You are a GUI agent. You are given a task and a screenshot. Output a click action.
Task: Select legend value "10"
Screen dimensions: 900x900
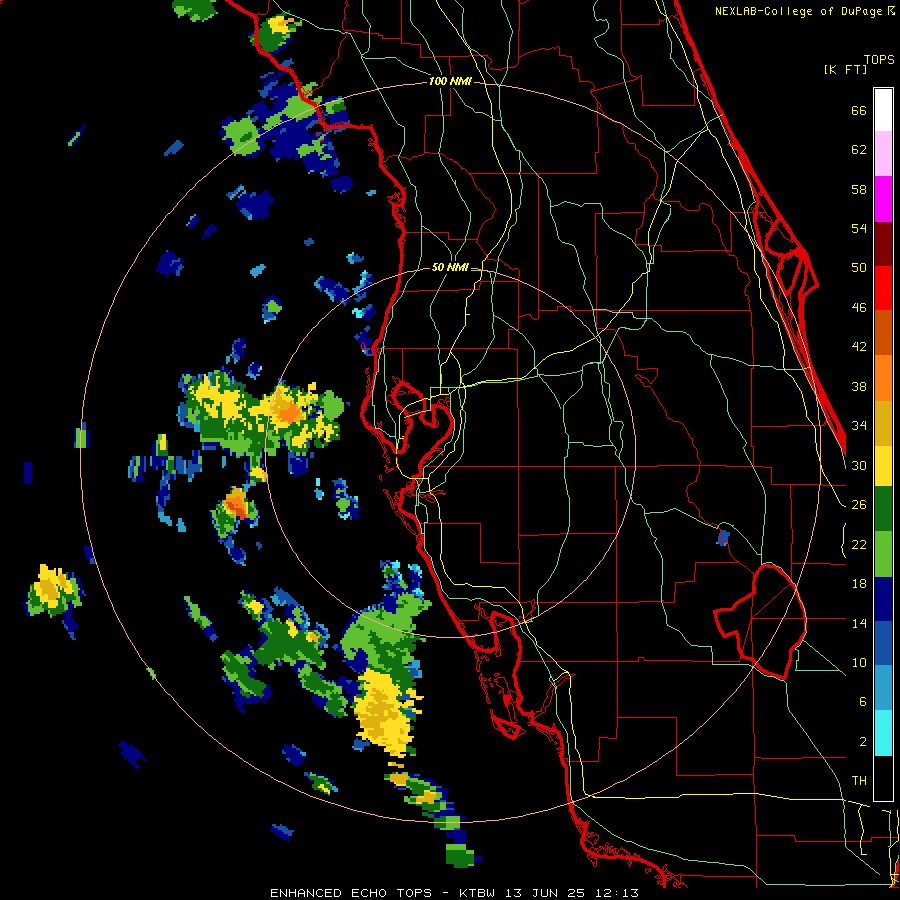[859, 662]
